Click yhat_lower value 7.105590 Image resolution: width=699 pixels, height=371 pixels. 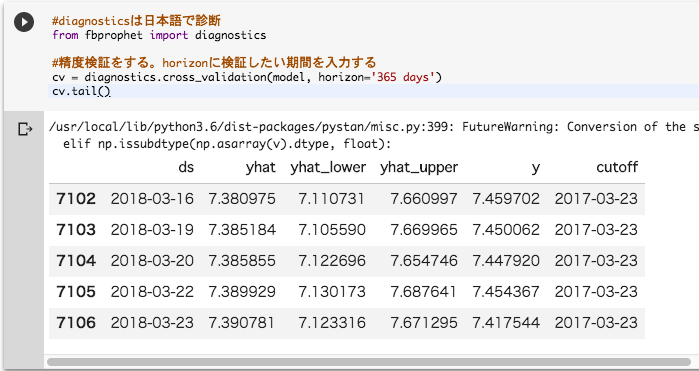(x=332, y=230)
